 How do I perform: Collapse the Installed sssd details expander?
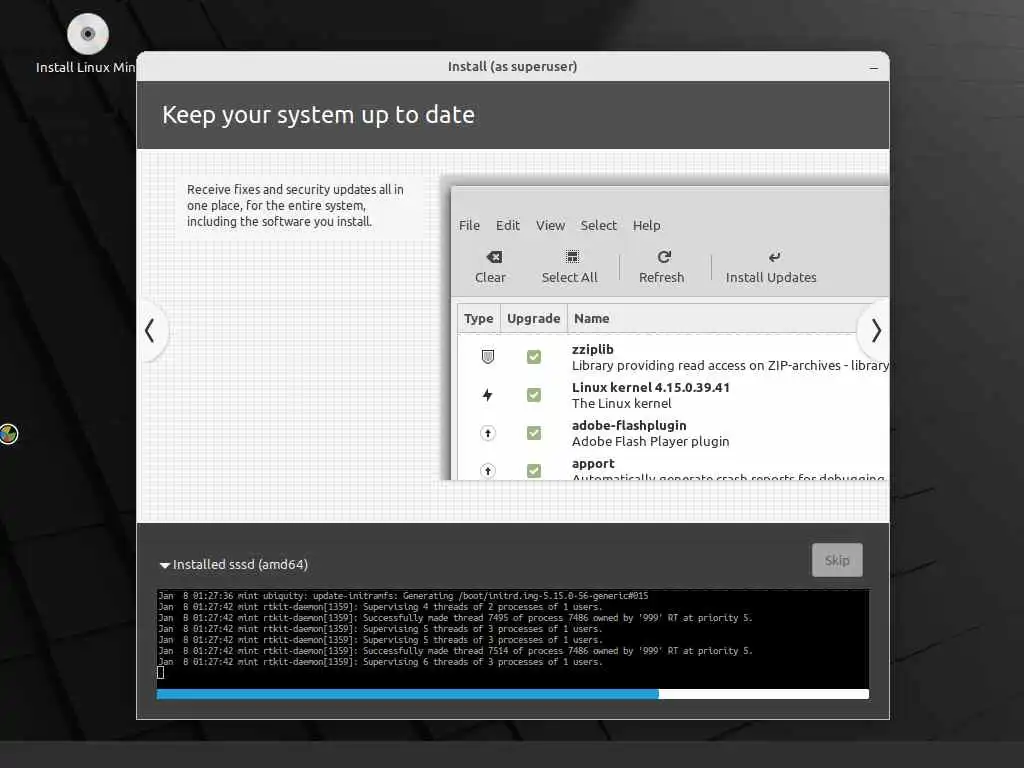(x=165, y=565)
